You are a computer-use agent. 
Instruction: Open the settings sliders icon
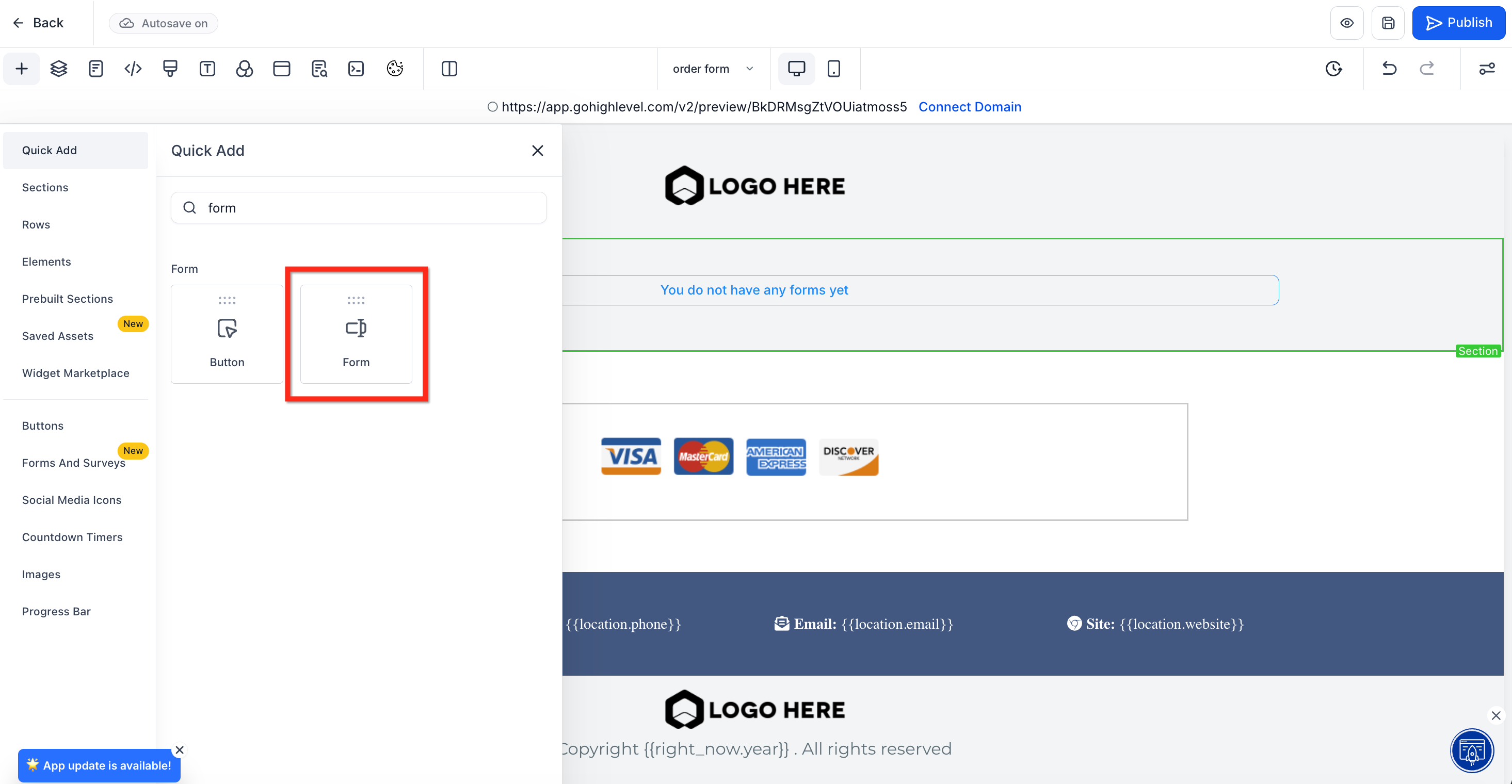pyautogui.click(x=1487, y=69)
